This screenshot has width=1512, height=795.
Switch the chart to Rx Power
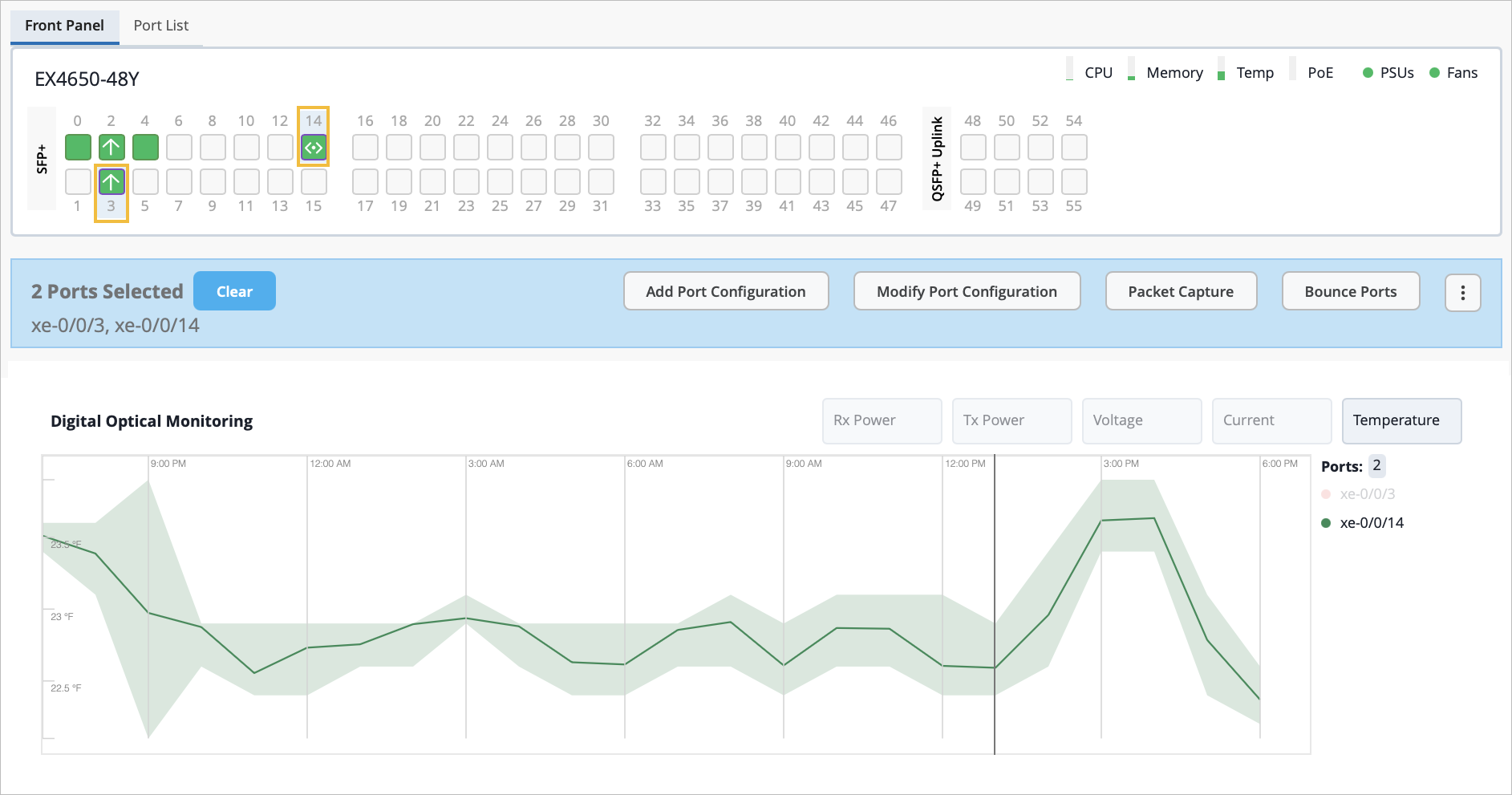pos(882,420)
